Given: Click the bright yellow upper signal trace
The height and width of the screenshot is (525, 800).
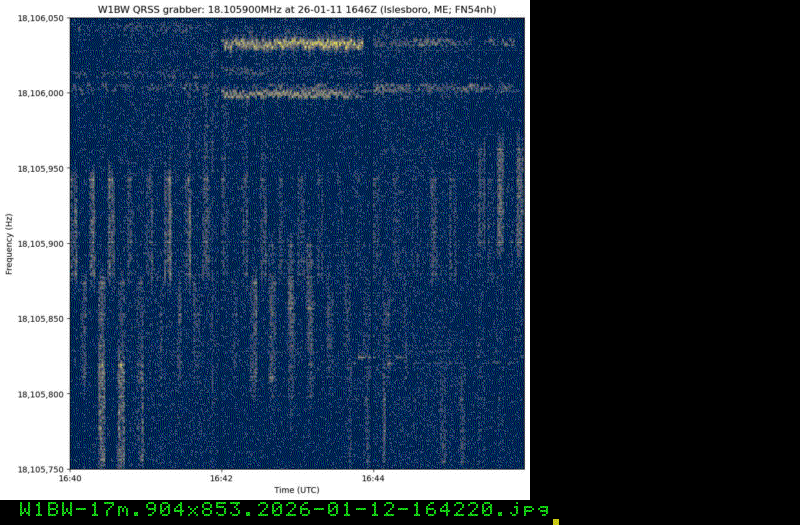Looking at the screenshot, I should (x=292, y=44).
